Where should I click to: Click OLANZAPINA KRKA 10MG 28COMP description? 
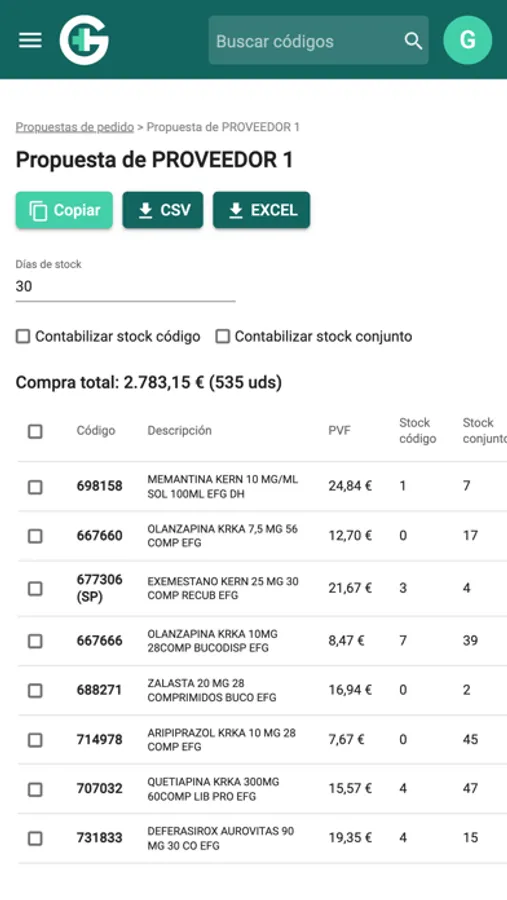click(x=212, y=641)
